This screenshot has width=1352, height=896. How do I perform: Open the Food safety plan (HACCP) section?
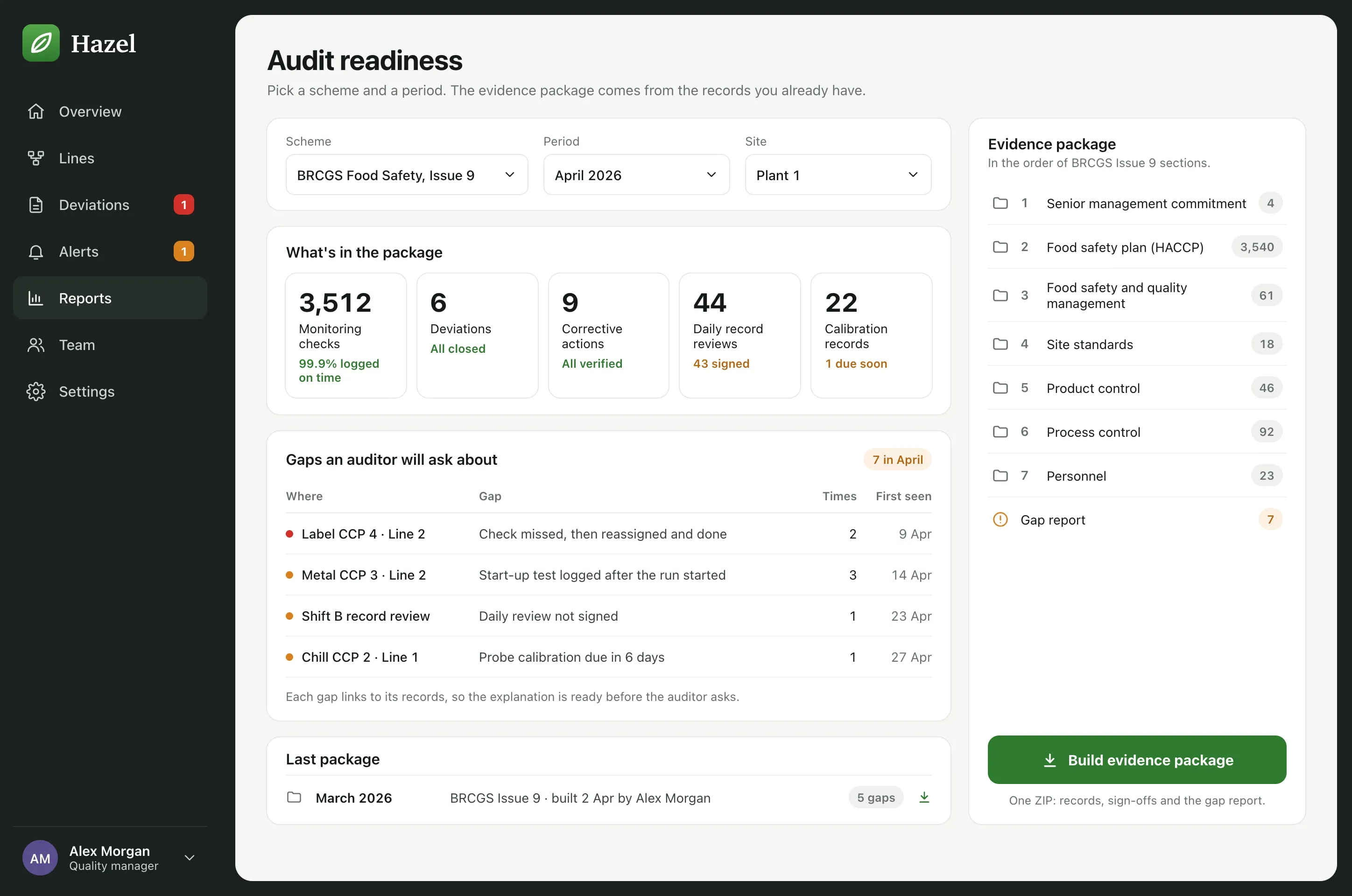pos(1136,247)
